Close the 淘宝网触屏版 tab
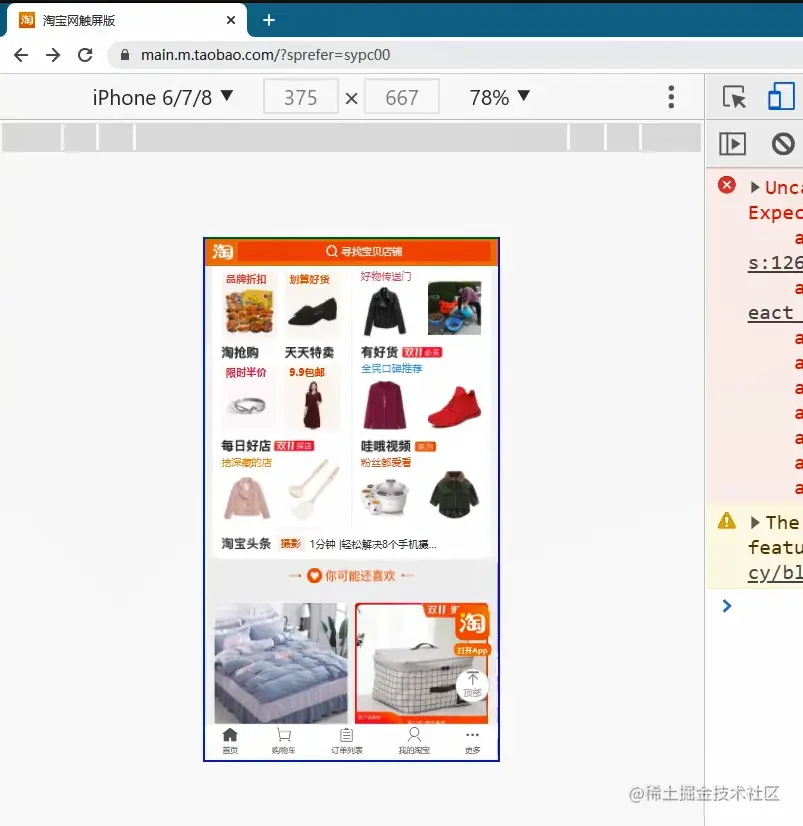 [x=231, y=20]
